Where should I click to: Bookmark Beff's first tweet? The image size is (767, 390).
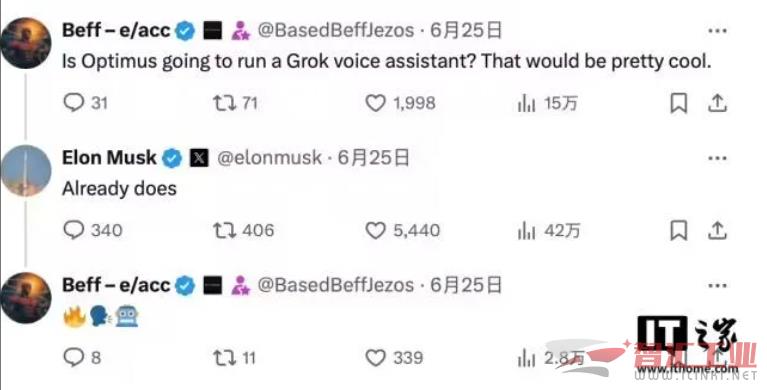click(678, 103)
